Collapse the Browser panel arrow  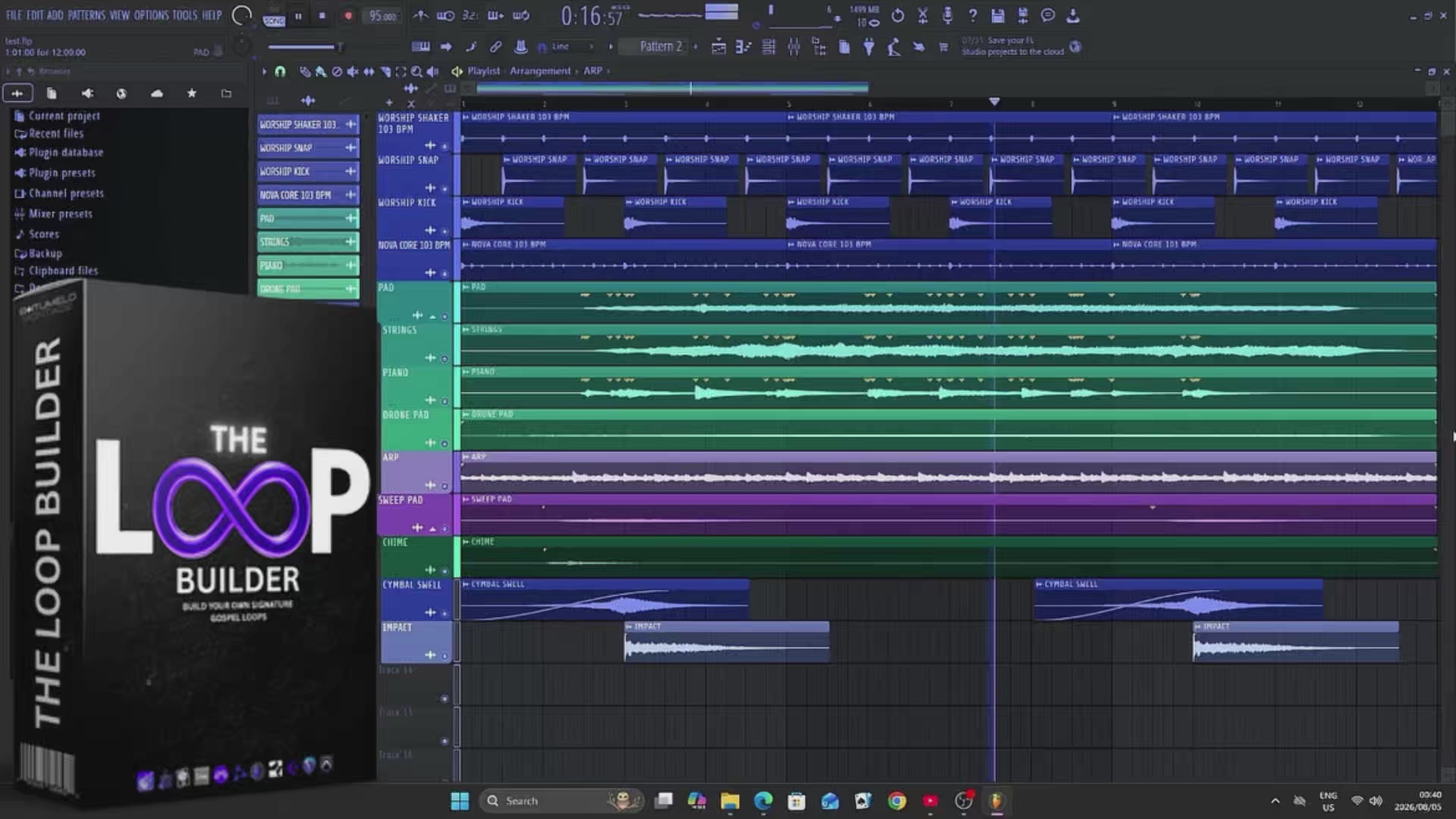tap(8, 71)
